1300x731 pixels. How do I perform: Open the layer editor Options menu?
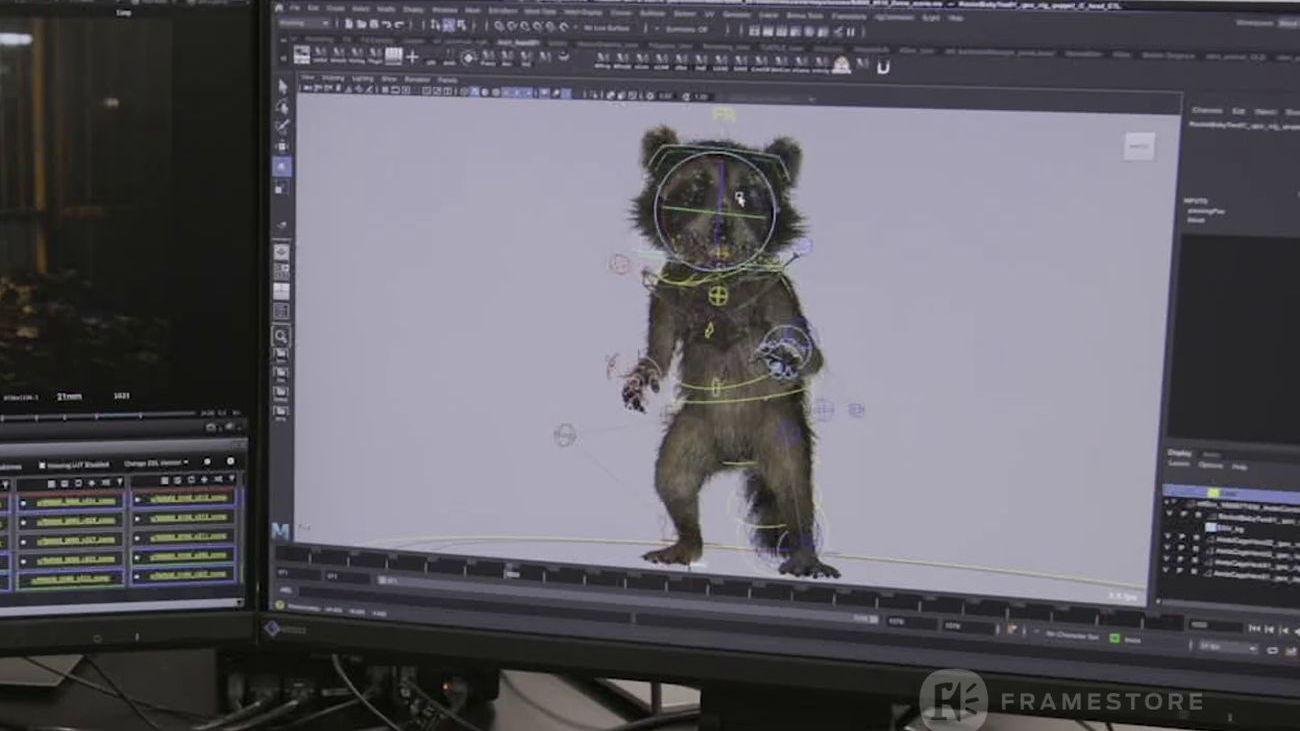(x=1210, y=466)
